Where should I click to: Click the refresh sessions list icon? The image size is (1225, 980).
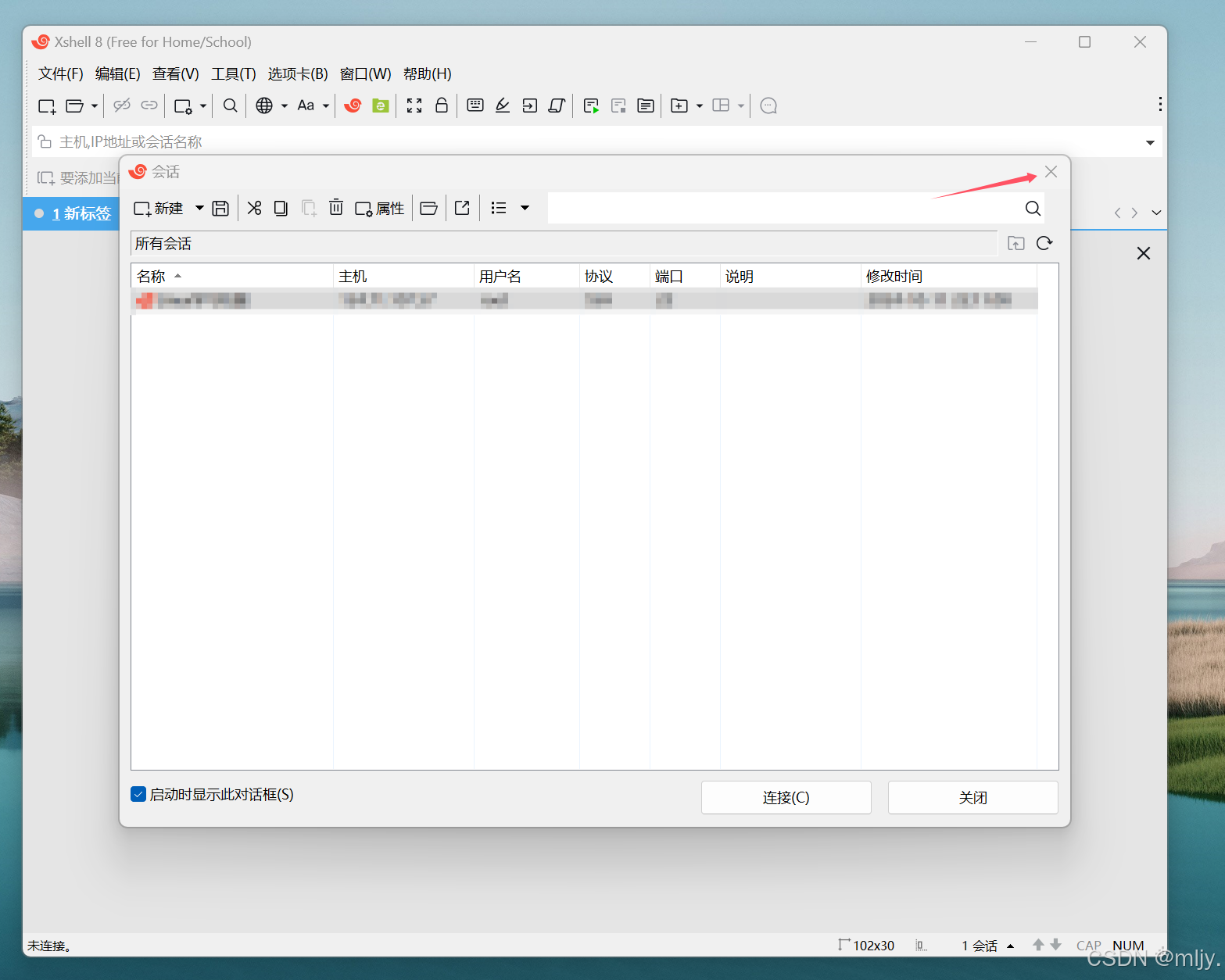click(x=1044, y=243)
